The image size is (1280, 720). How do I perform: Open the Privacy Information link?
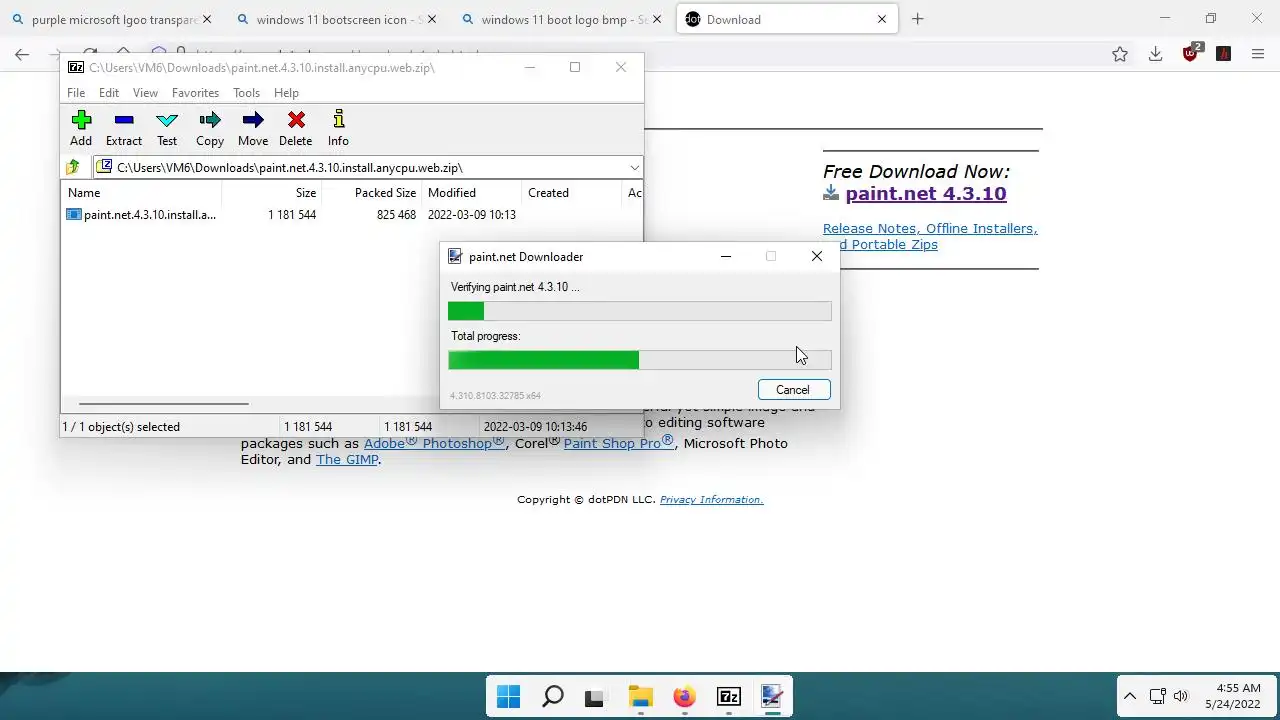[x=711, y=500]
